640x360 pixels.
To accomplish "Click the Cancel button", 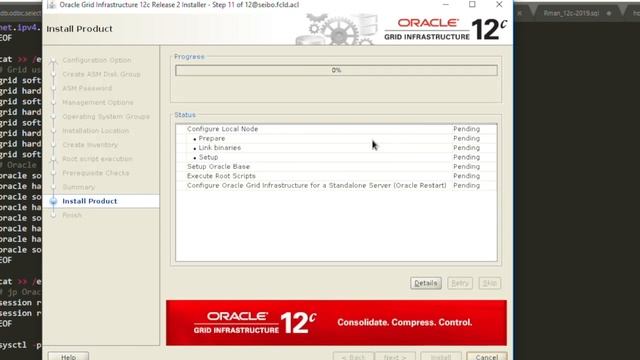I will pos(487,356).
